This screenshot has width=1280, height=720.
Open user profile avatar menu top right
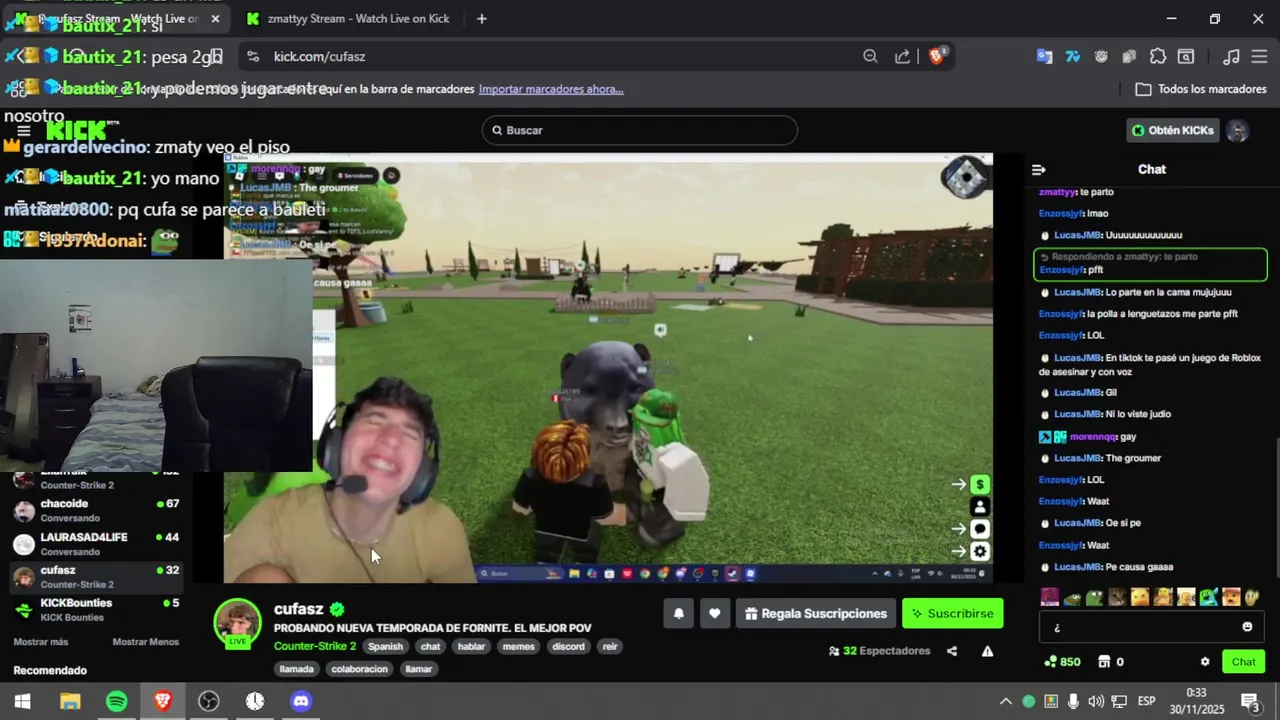[1238, 130]
